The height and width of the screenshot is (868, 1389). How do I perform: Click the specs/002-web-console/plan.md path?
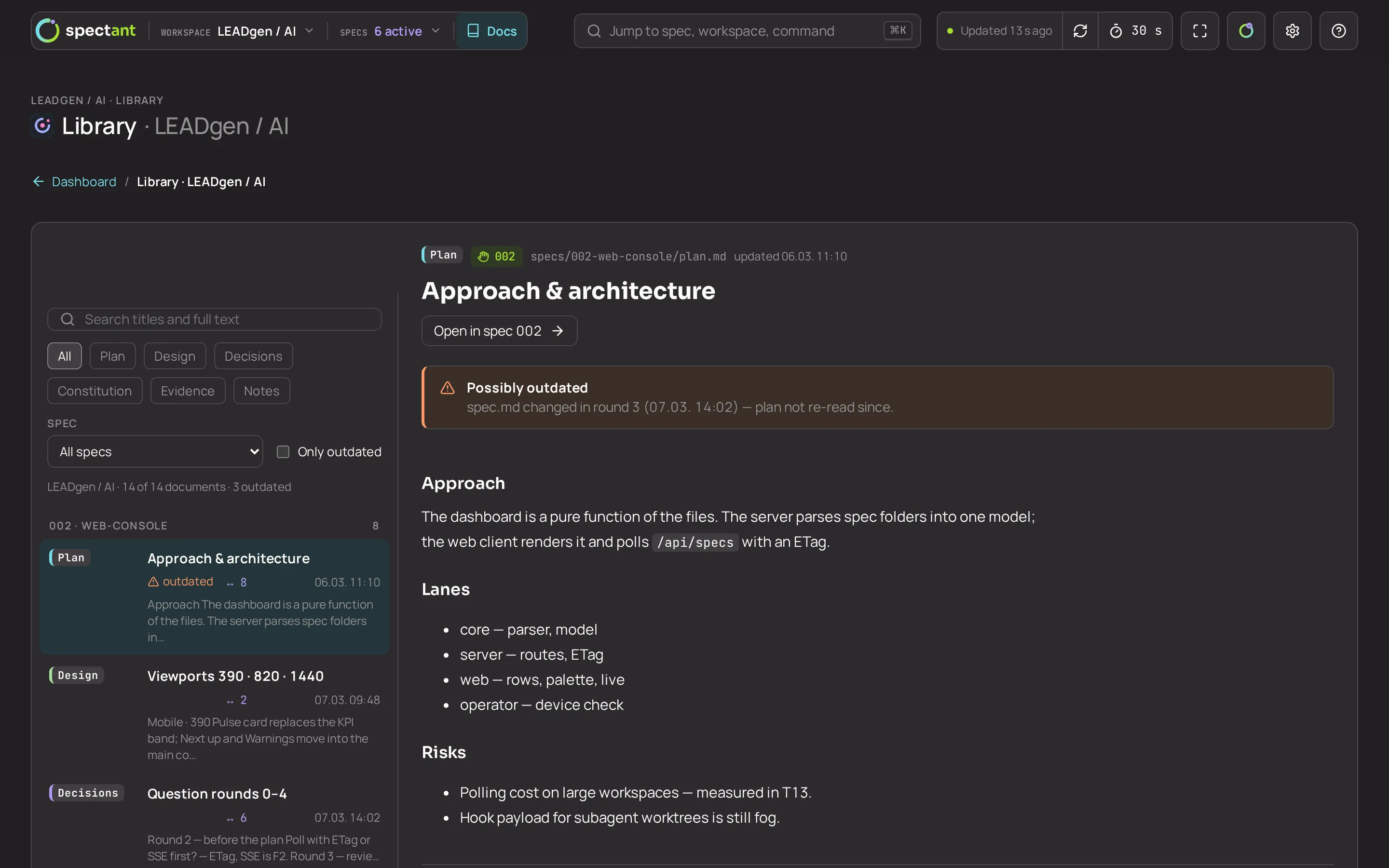(628, 256)
